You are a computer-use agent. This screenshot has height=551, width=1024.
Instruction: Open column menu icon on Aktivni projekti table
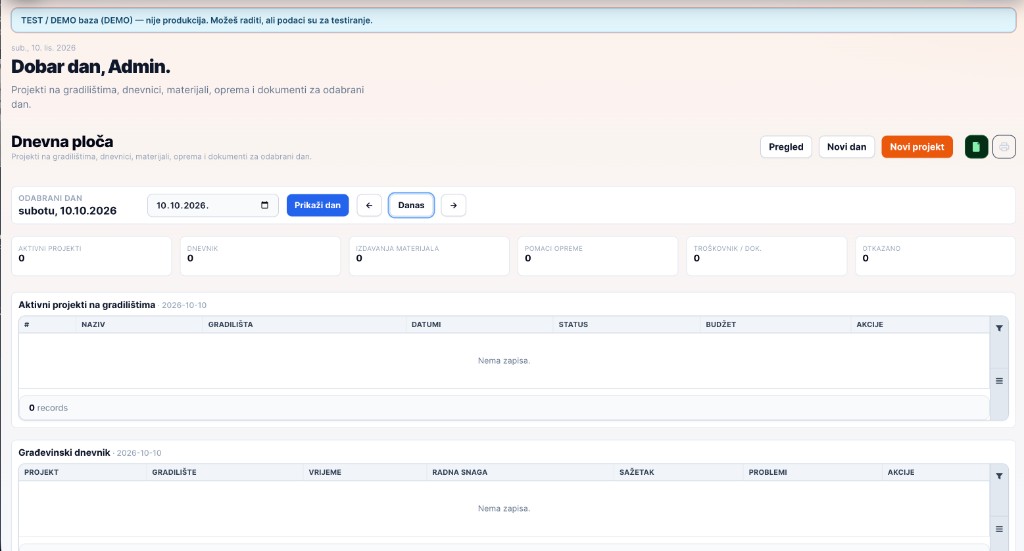pos(999,381)
